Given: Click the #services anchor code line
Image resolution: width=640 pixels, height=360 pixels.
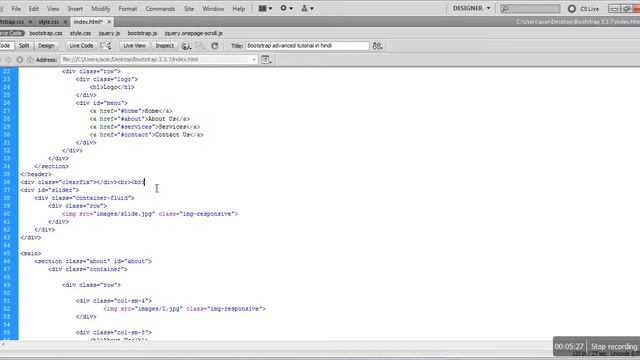Looking at the screenshot, I should pos(145,127).
